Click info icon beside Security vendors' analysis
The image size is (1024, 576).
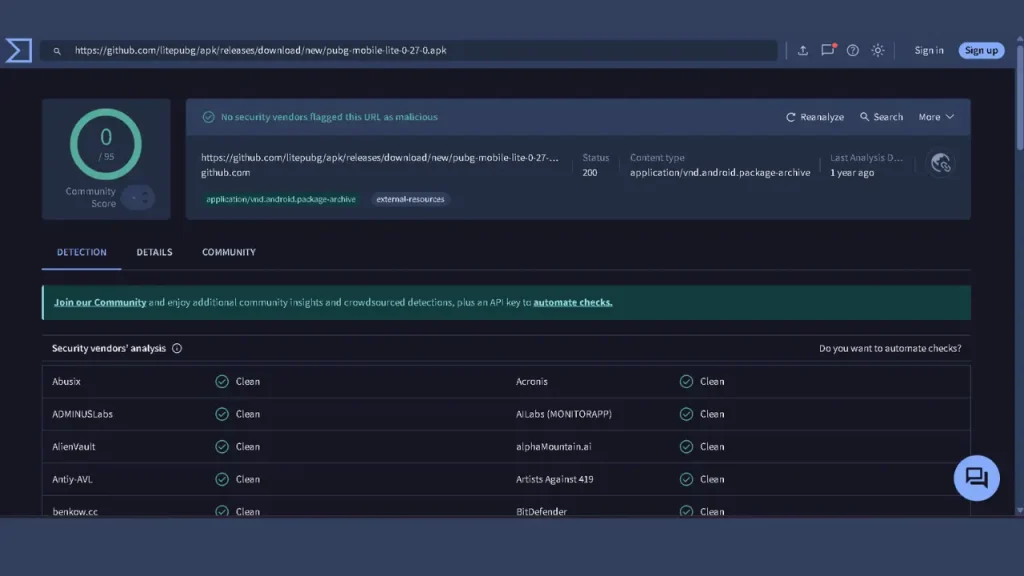pos(177,348)
